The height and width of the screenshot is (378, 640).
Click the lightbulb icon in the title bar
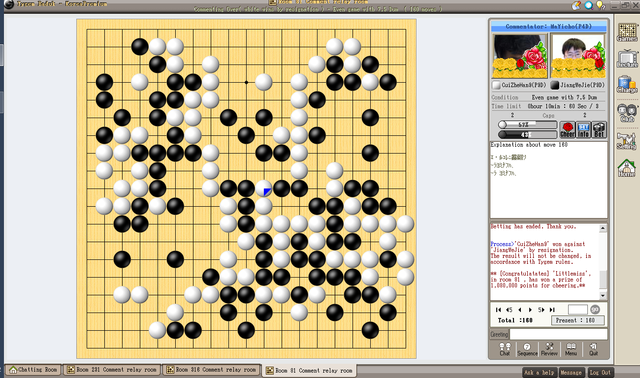[x=600, y=5]
